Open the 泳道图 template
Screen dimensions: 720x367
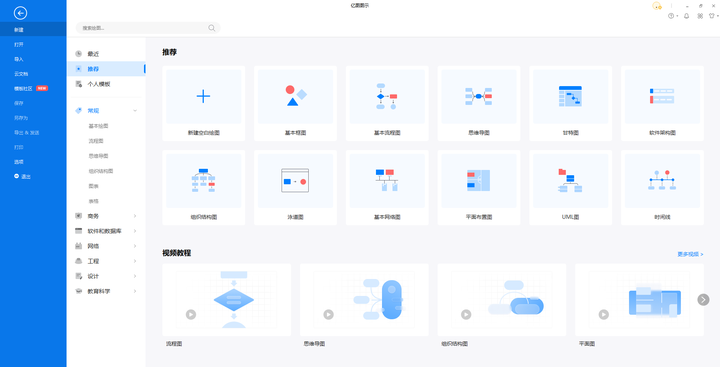295,187
